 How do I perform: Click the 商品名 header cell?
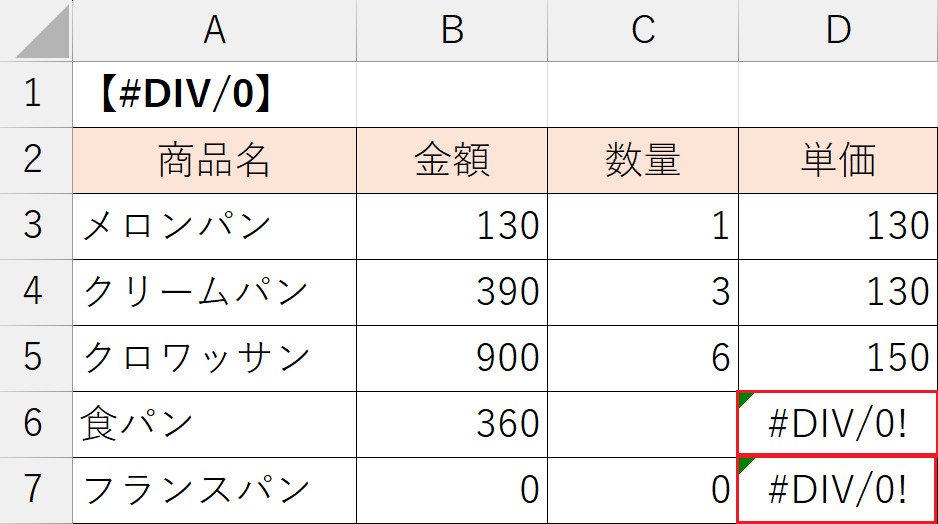coord(214,160)
